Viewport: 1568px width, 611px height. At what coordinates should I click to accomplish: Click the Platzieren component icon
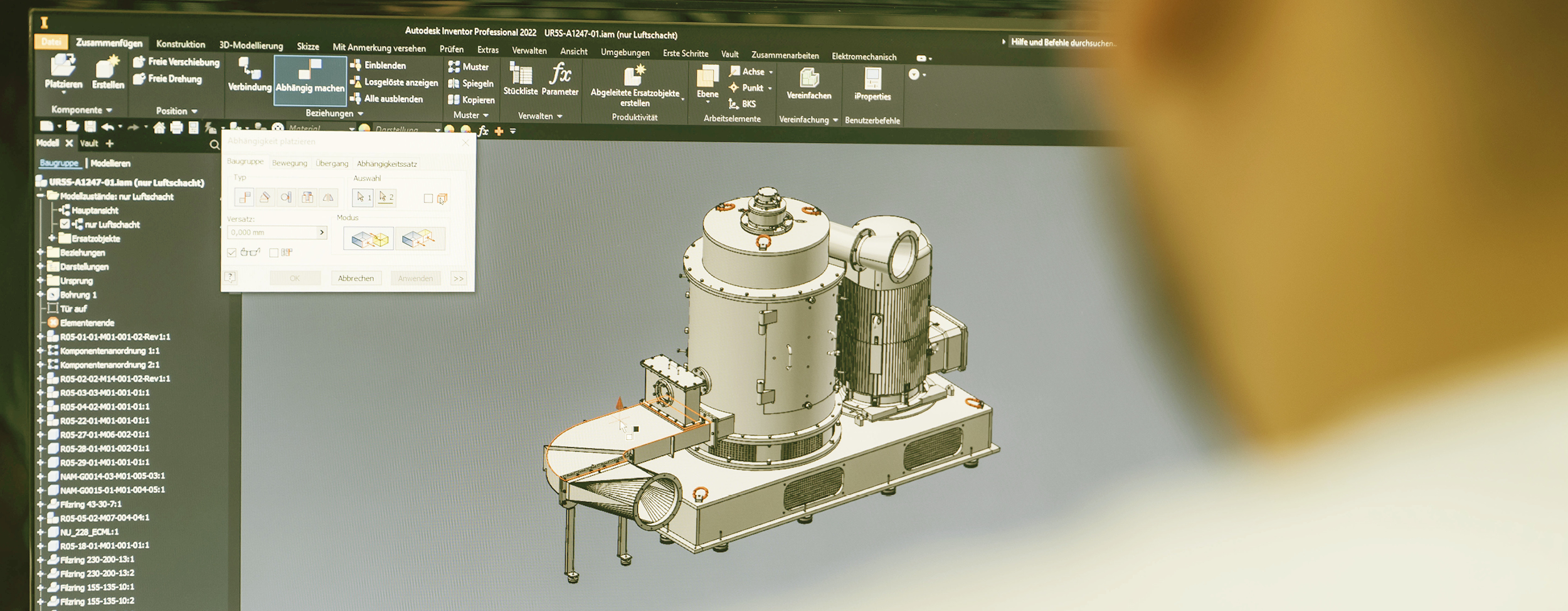tap(63, 66)
